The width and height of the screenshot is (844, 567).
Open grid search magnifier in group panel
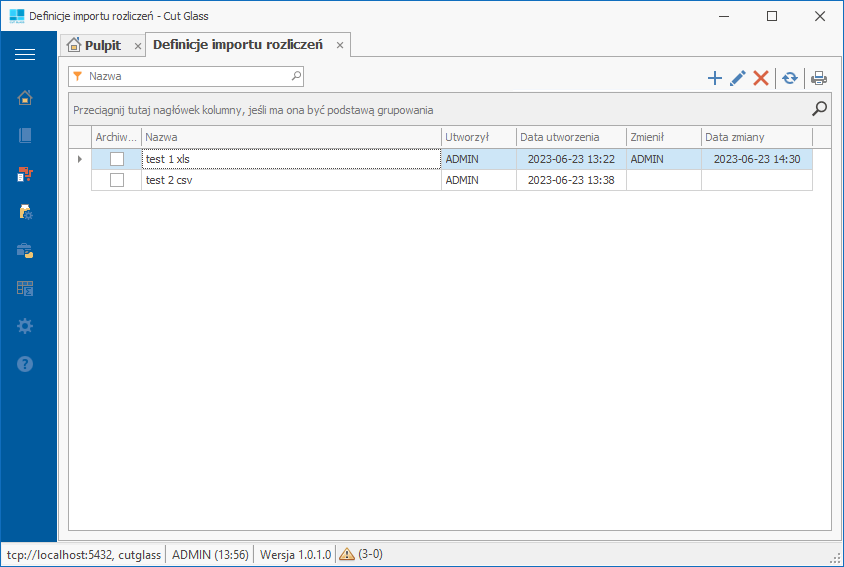pos(819,109)
